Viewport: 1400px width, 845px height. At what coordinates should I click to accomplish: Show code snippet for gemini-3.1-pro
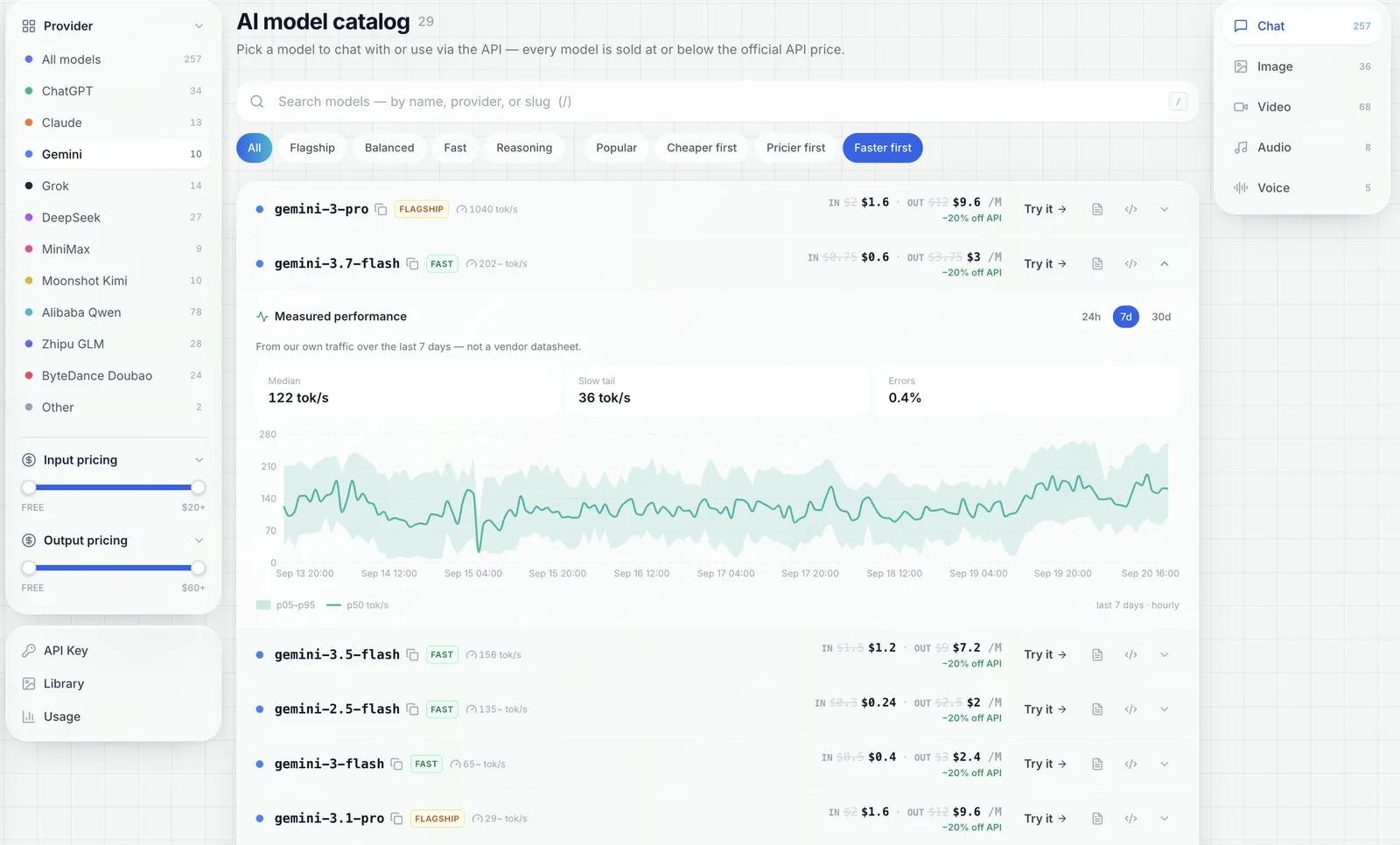coord(1130,819)
